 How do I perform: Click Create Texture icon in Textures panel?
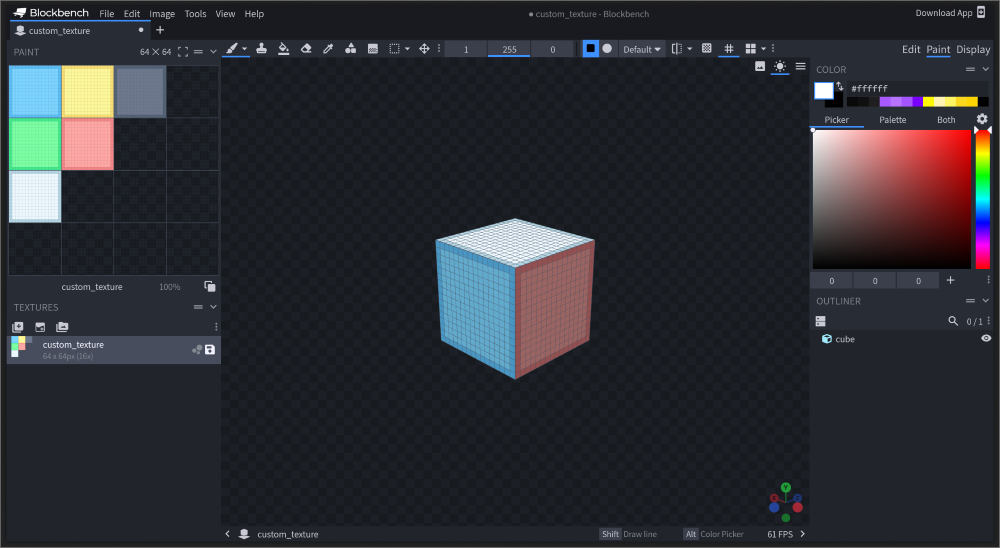click(x=18, y=327)
